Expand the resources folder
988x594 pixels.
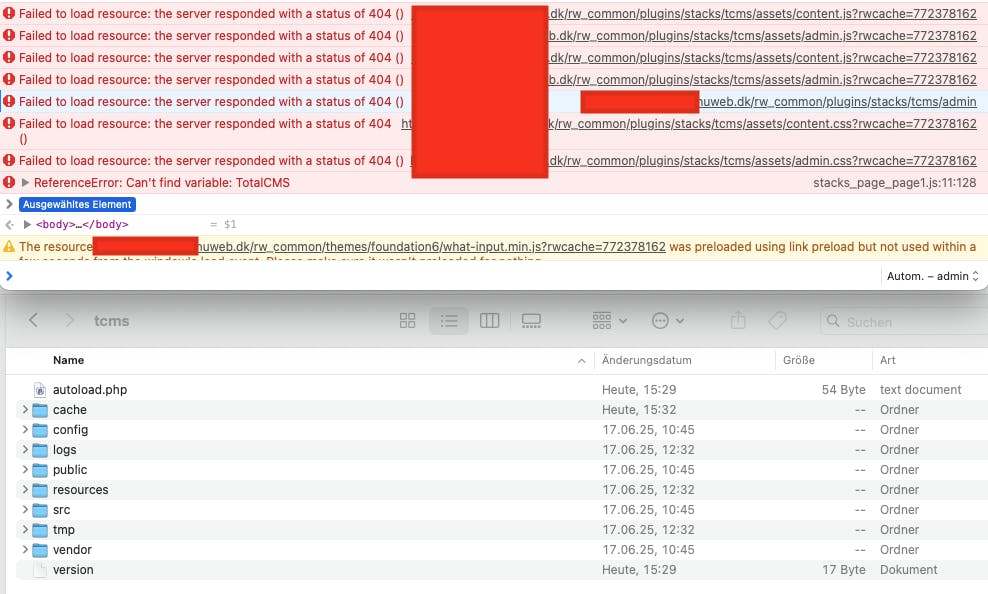(25, 489)
